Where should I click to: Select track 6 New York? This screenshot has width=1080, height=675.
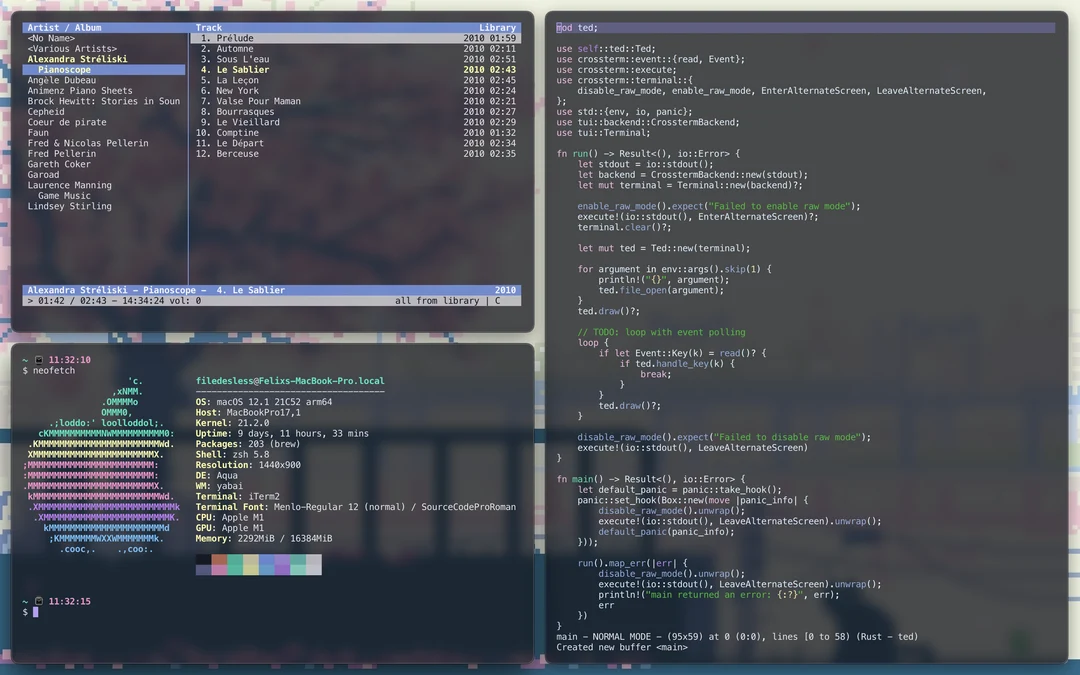coord(237,91)
